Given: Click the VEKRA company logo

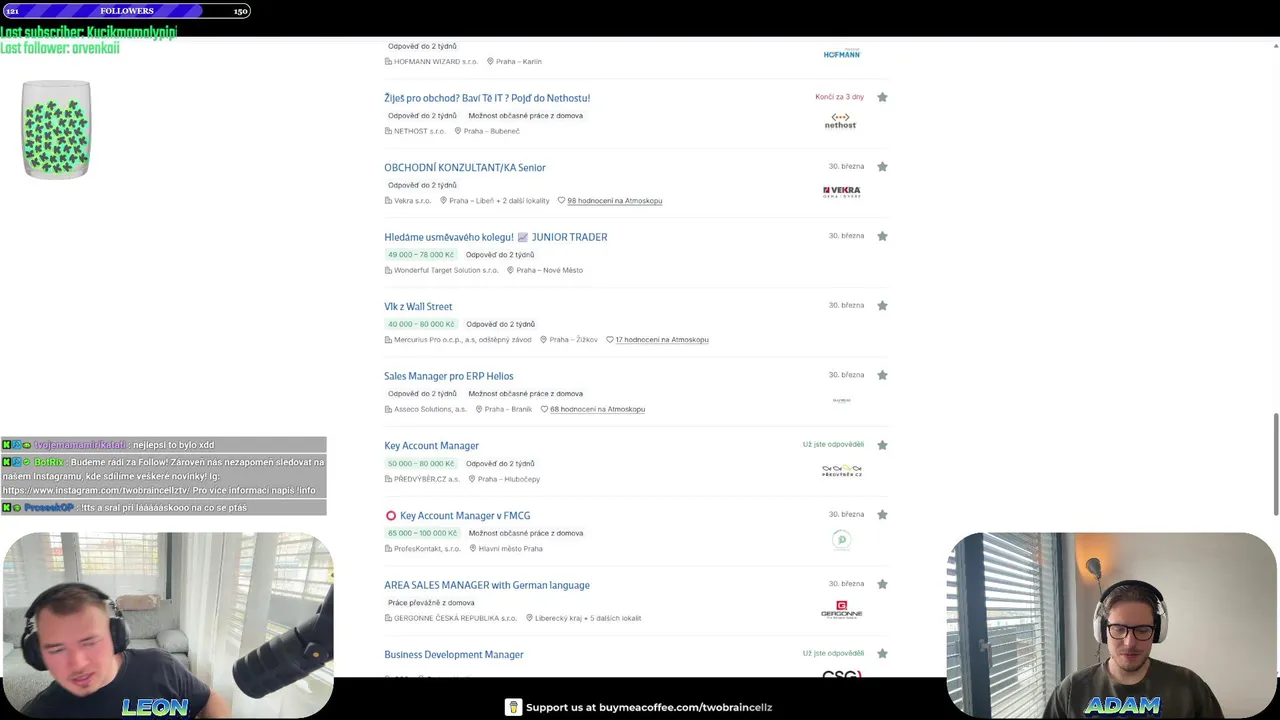Looking at the screenshot, I should click(x=841, y=190).
